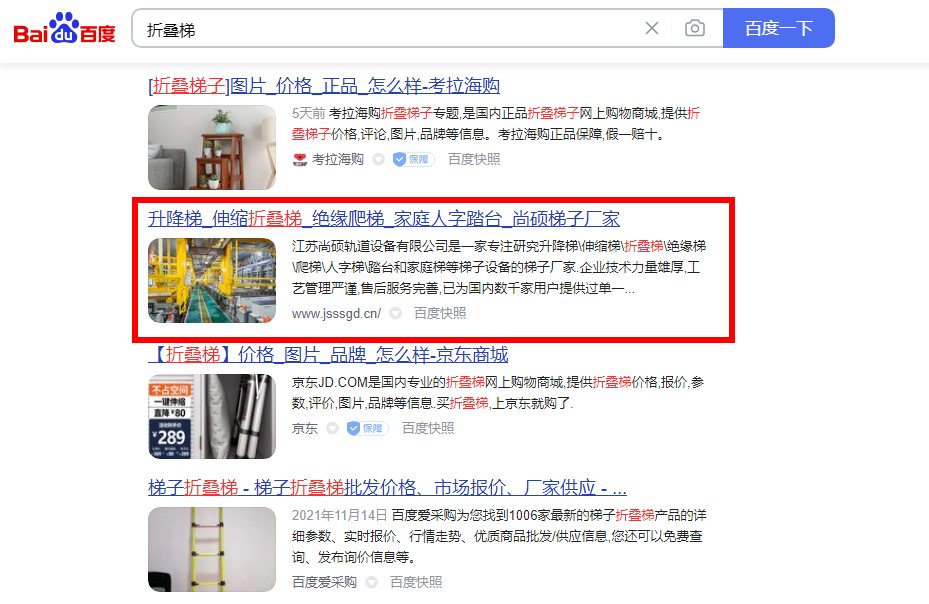Click the Baidu logo
The width and height of the screenshot is (929, 604).
65,28
